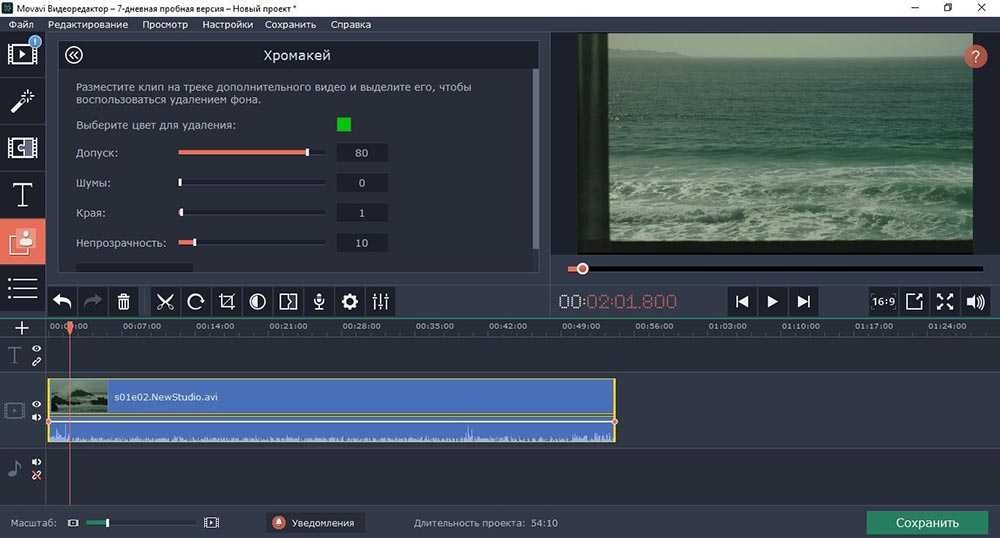1000x538 pixels.
Task: Pick the green chroma key color swatch
Action: [344, 125]
